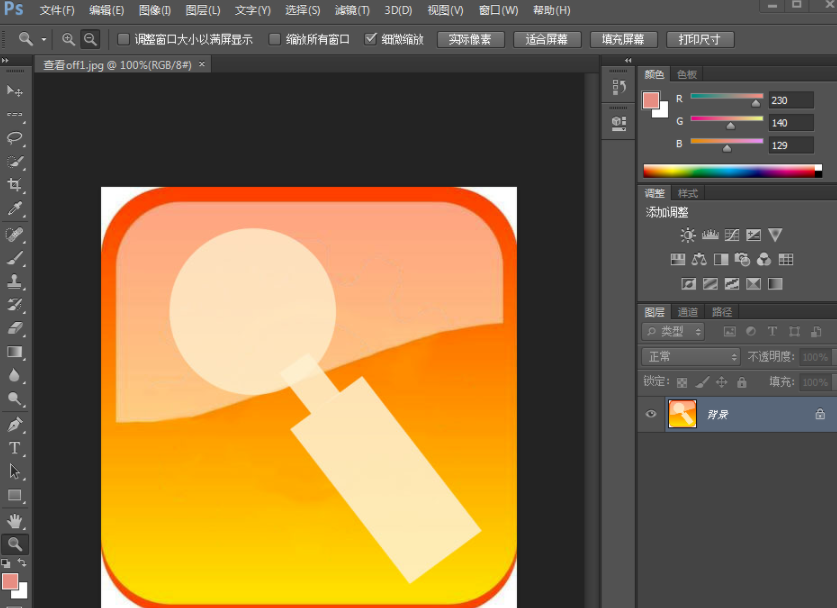Select the Crop tool

(x=15, y=185)
